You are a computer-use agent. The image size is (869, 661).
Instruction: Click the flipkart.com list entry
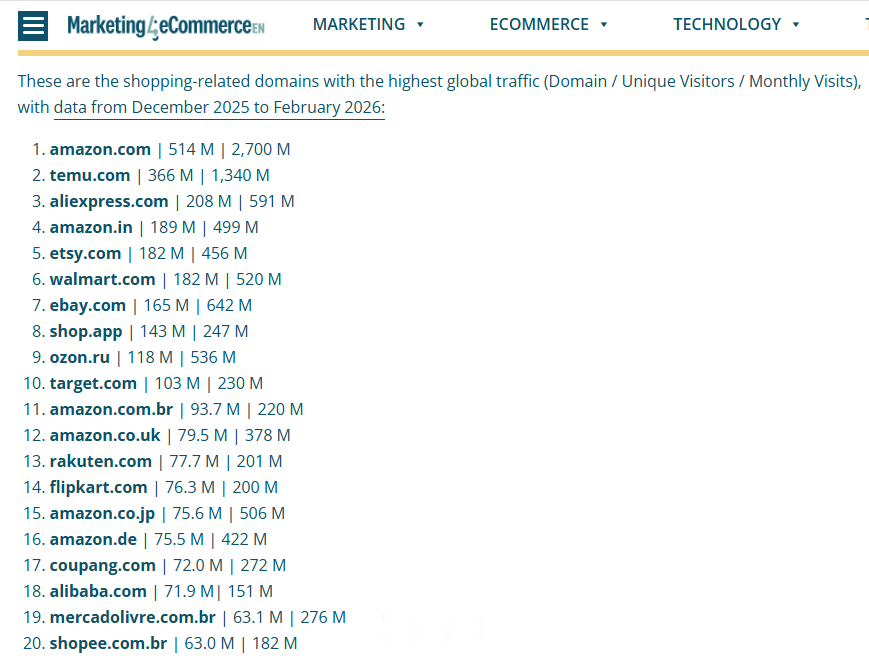tap(163, 488)
